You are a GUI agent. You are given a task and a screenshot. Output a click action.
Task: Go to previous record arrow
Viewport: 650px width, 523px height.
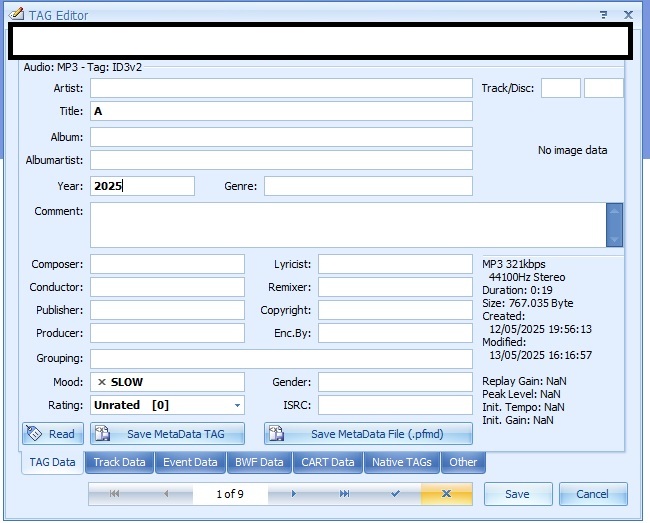pos(166,494)
